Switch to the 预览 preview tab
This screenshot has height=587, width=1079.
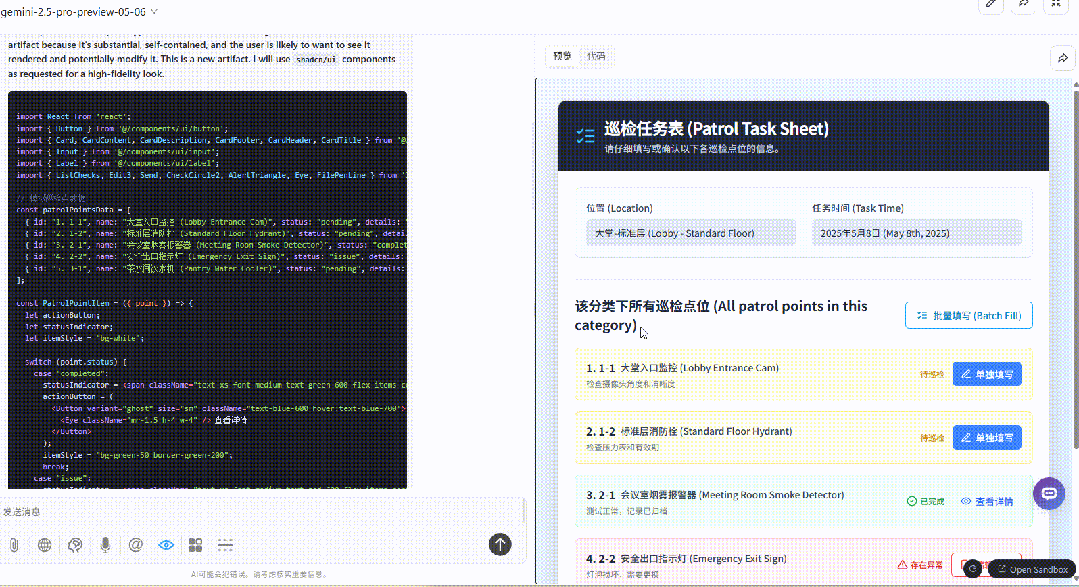point(562,56)
